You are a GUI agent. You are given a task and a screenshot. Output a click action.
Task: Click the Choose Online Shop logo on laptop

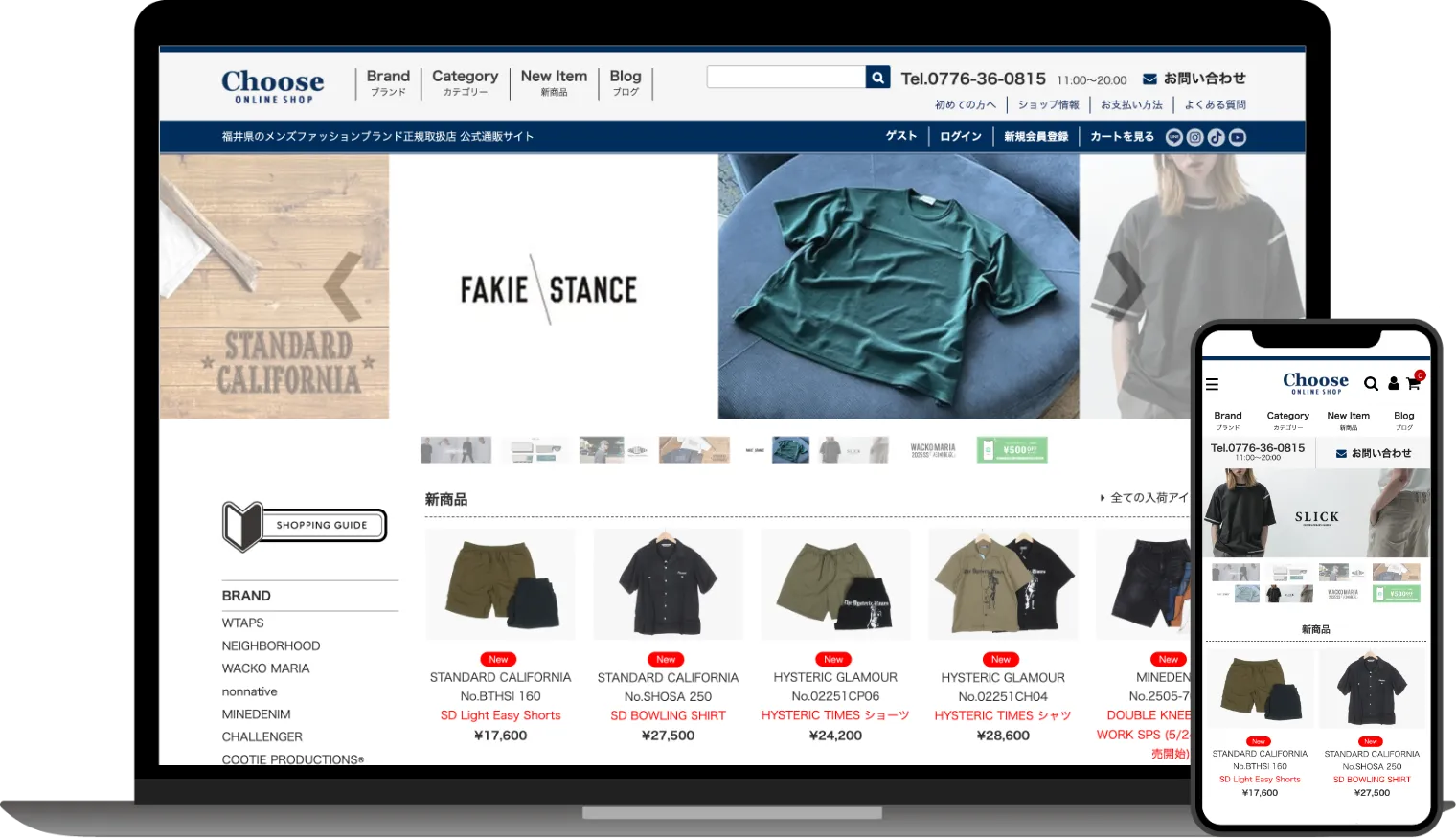click(x=273, y=86)
